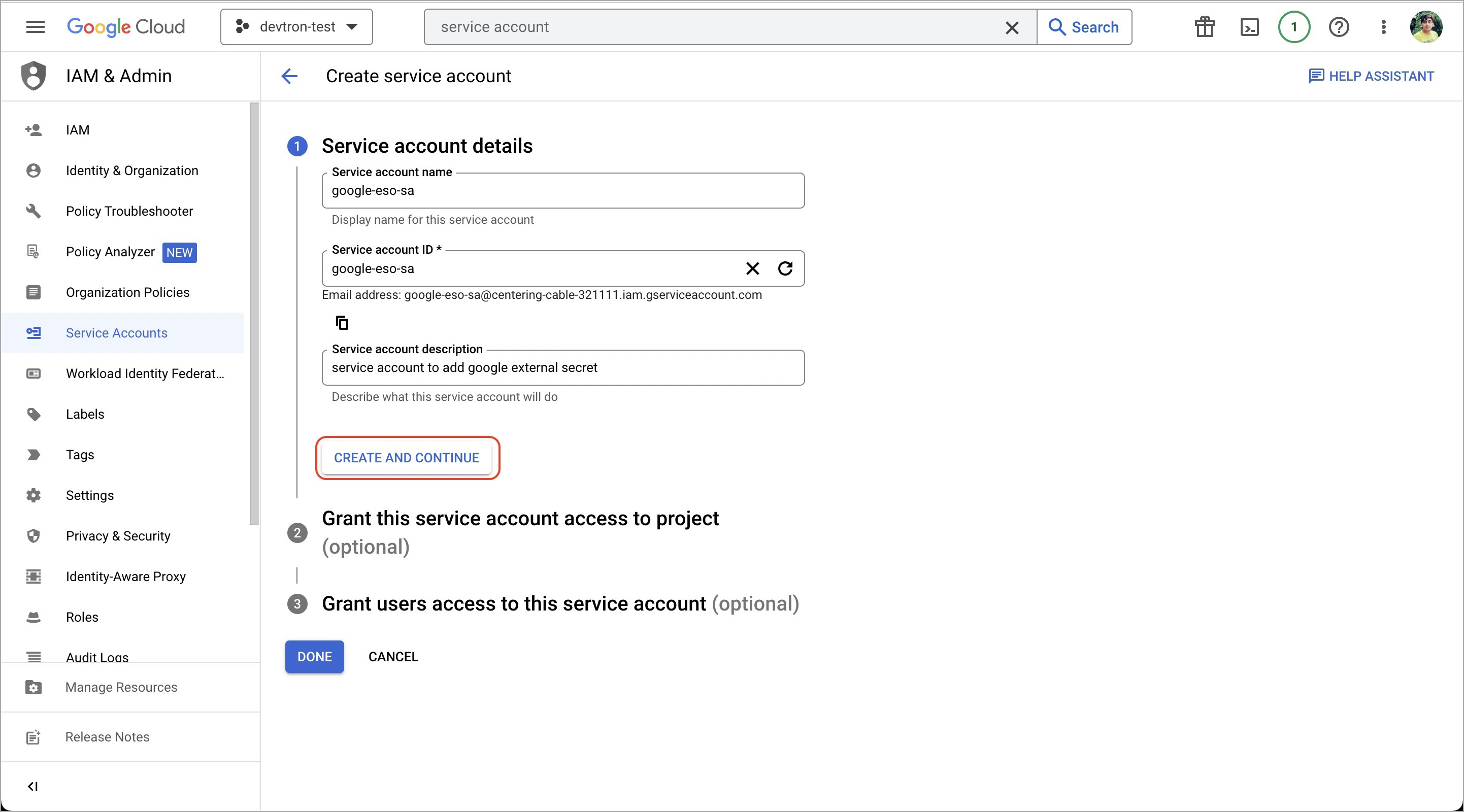The height and width of the screenshot is (812, 1464).
Task: Open the three-dot settings menu
Action: point(1383,27)
